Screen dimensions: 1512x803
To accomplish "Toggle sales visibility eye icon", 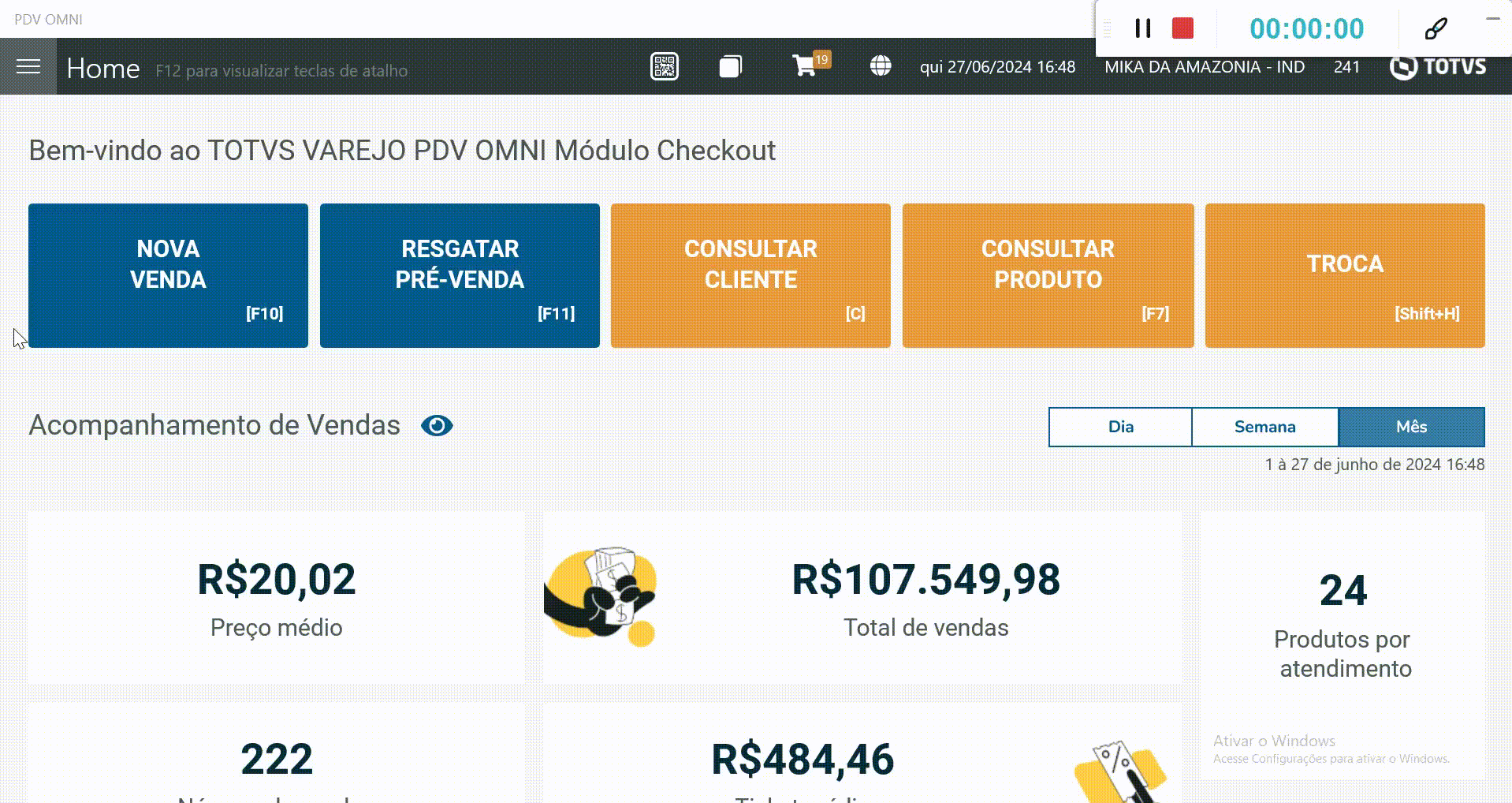I will pos(437,426).
